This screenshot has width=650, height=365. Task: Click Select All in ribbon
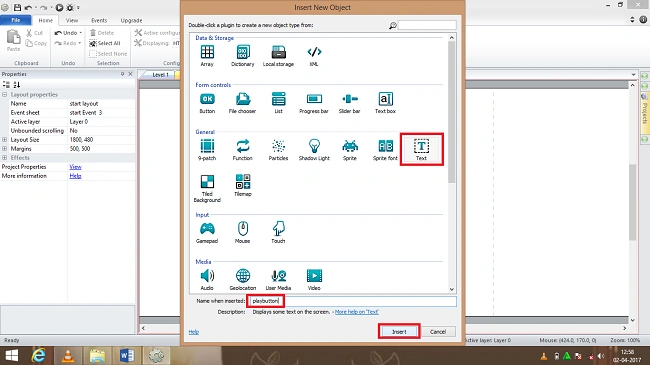click(105, 43)
